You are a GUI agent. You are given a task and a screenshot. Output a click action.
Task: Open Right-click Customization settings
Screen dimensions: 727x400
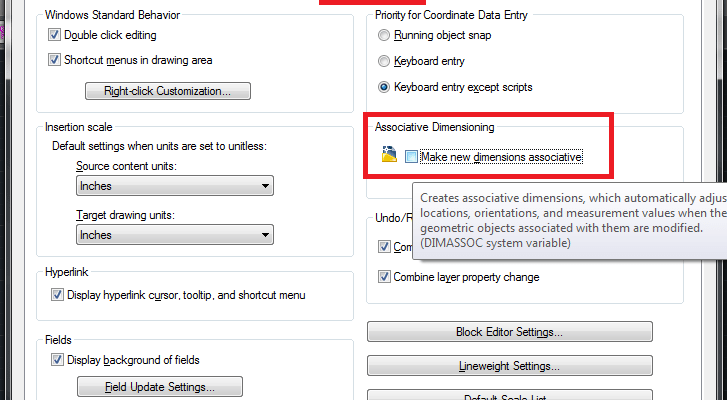click(167, 92)
